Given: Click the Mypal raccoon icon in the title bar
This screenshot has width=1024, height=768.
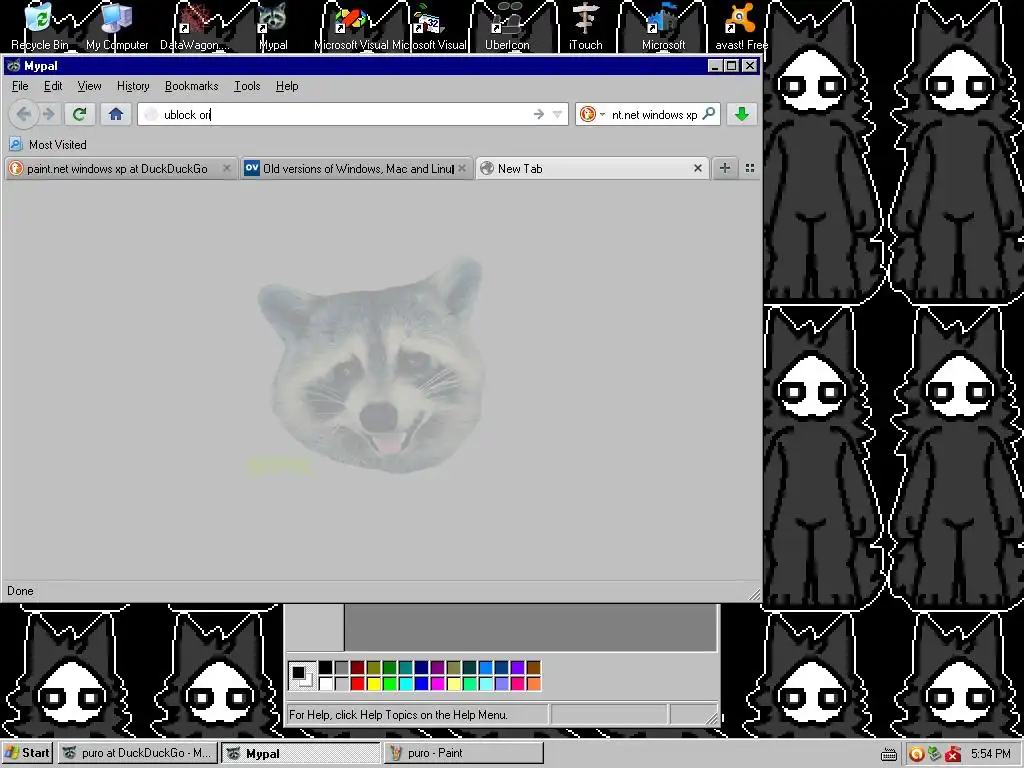Looking at the screenshot, I should coord(13,66).
